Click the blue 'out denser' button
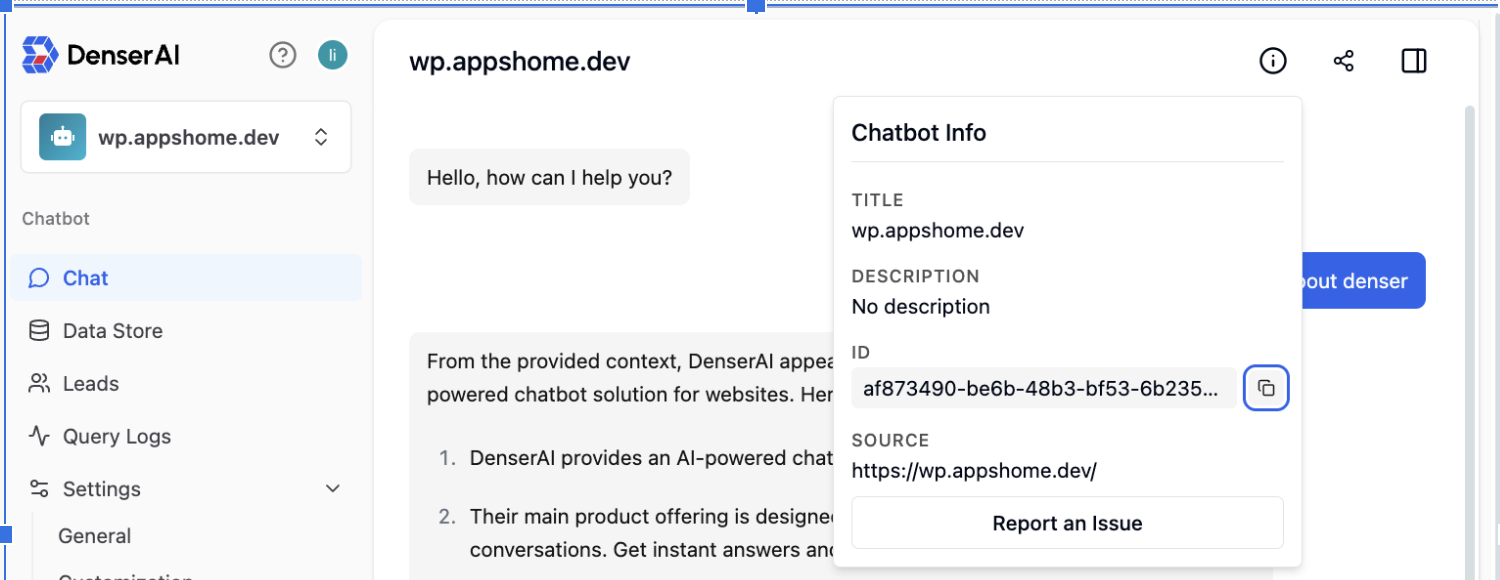Screen dimensions: 1500x580 pyautogui.click(x=1361, y=281)
